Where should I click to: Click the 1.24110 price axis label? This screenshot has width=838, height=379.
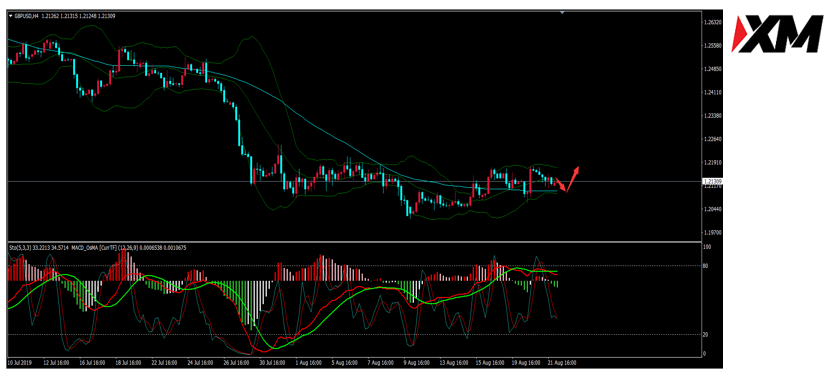pos(714,92)
